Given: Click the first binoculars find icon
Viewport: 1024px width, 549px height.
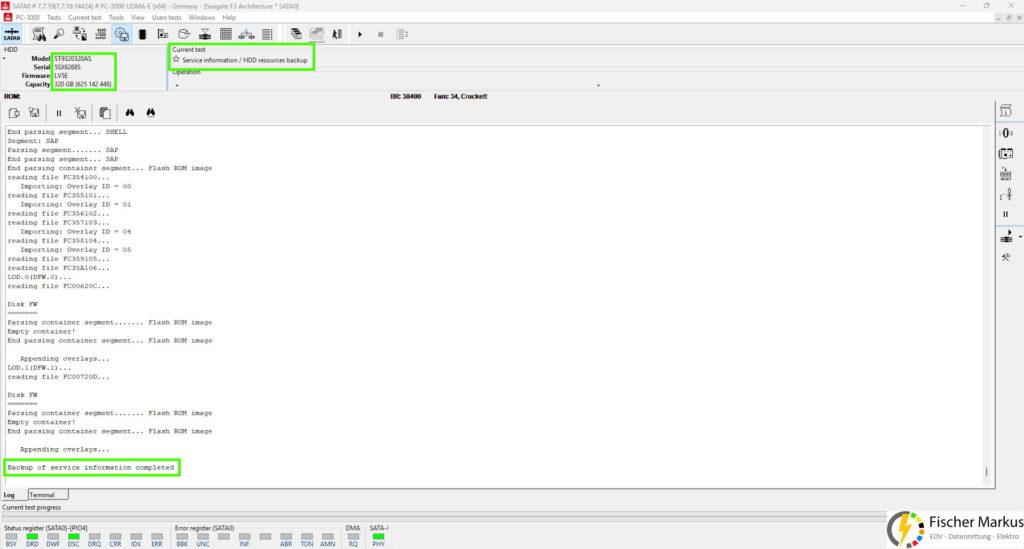Looking at the screenshot, I should point(130,113).
